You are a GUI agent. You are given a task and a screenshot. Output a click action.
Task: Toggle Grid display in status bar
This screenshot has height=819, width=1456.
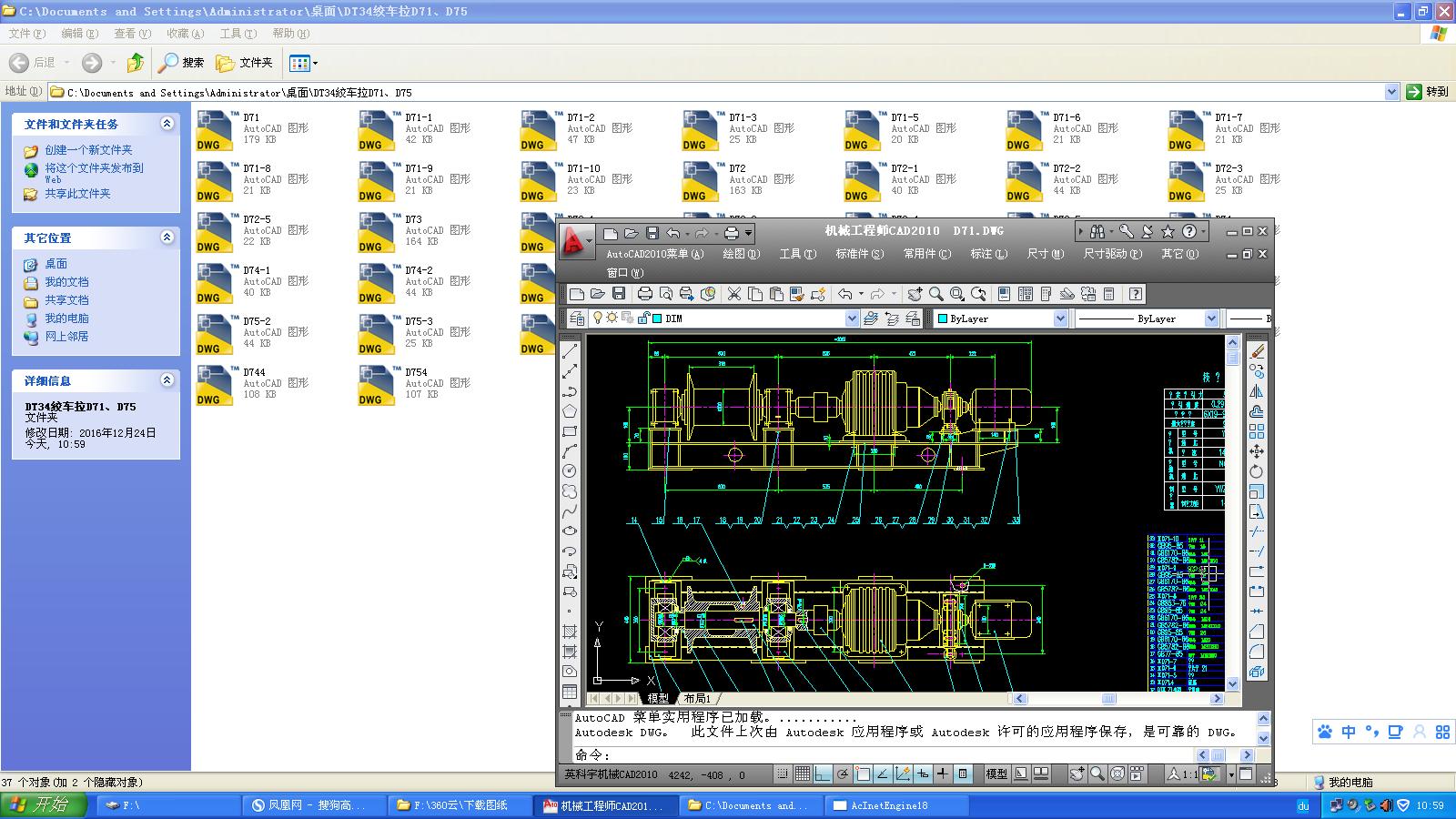(802, 774)
